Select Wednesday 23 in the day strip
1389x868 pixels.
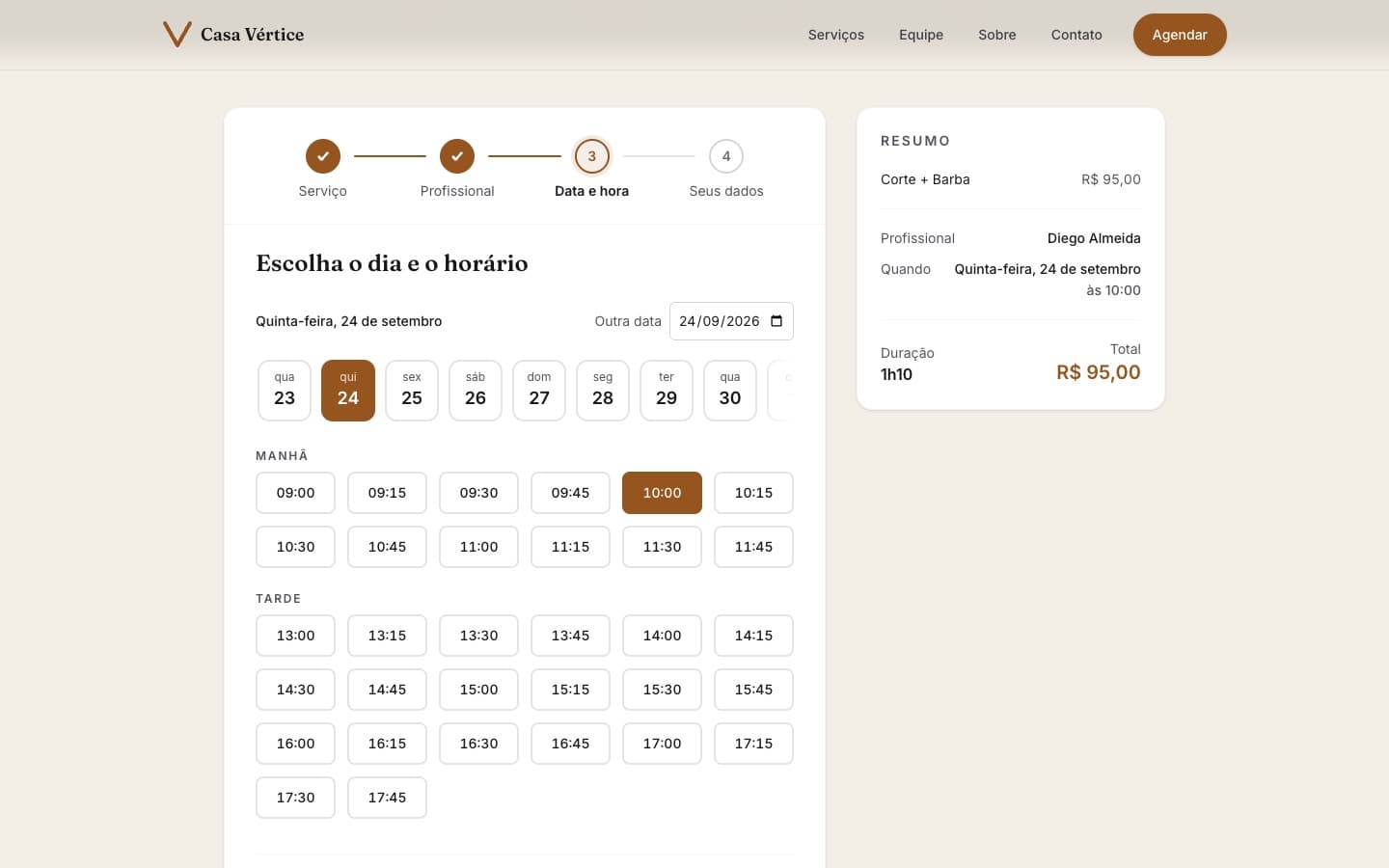tap(285, 391)
